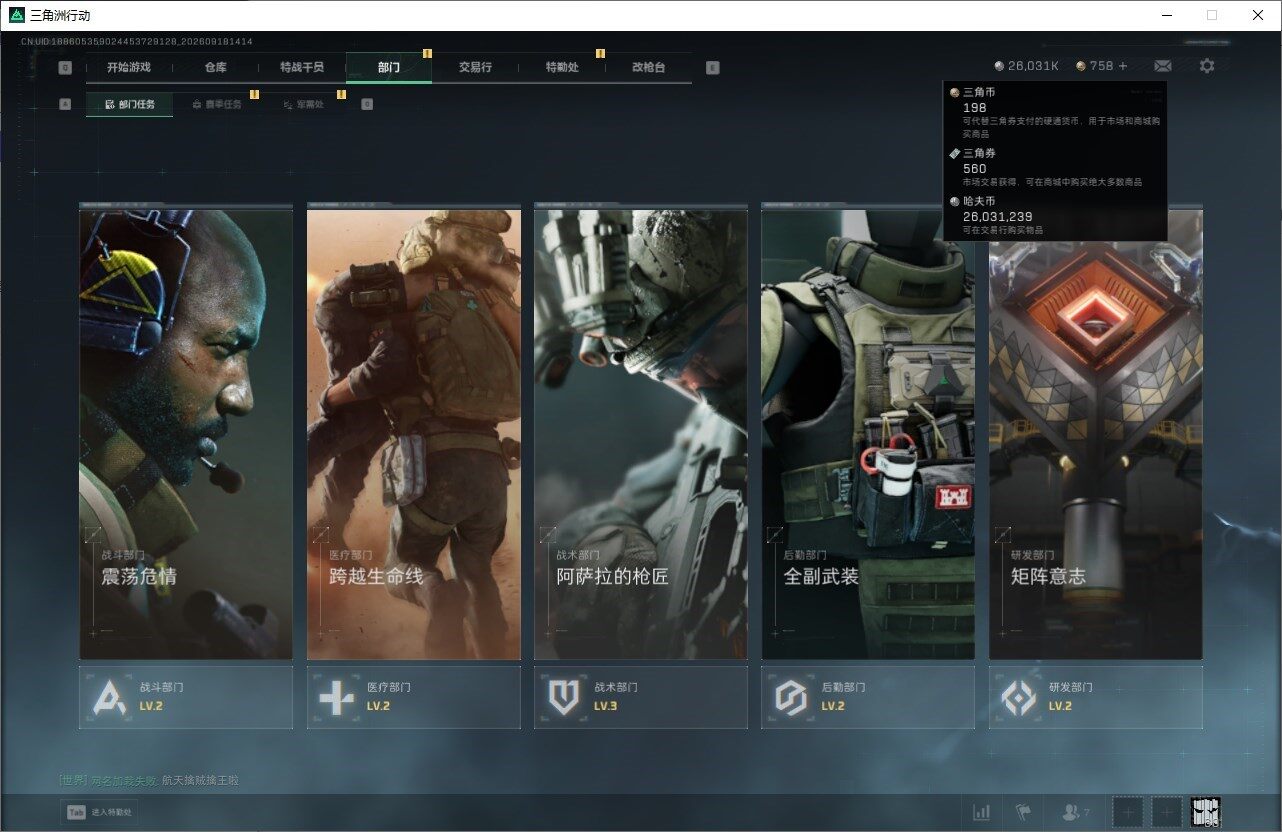Click the world chat message line
This screenshot has height=832, width=1282.
click(149, 780)
